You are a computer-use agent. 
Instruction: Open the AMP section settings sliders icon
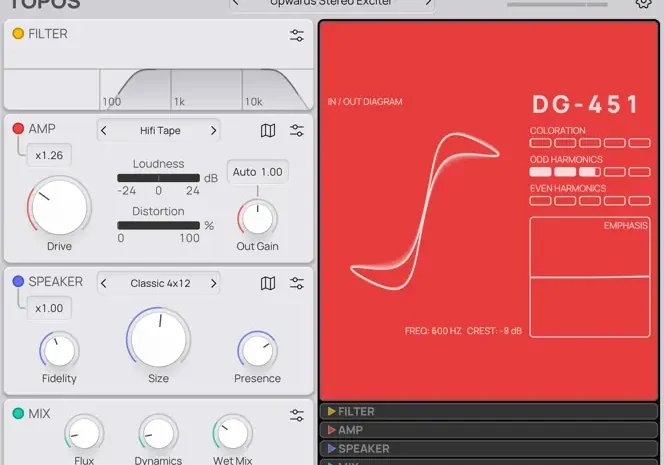(x=296, y=130)
